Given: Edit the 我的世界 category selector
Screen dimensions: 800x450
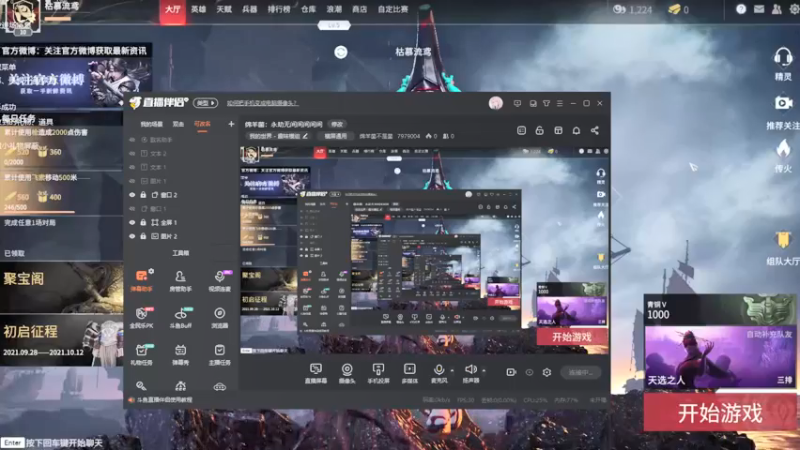Looking at the screenshot, I should (x=278, y=136).
